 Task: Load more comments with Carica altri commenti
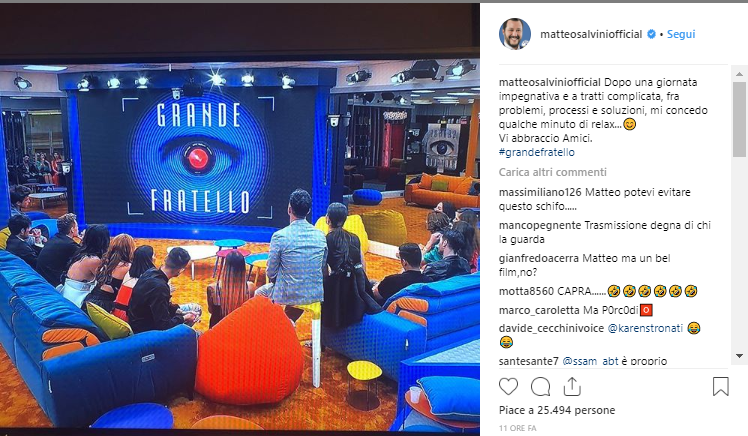552,172
